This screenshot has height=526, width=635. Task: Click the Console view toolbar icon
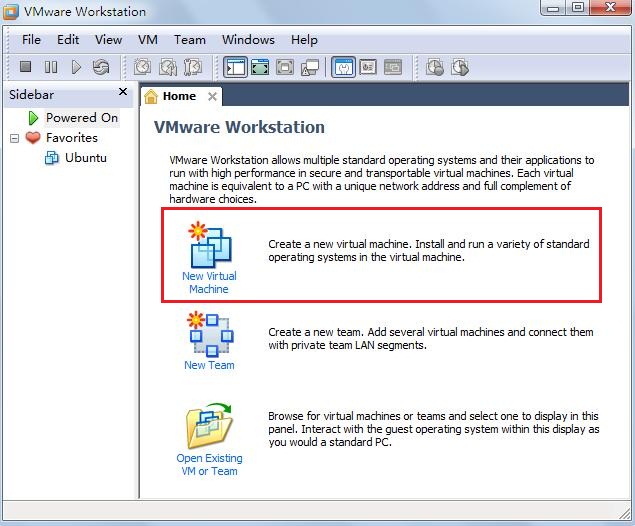click(x=393, y=67)
